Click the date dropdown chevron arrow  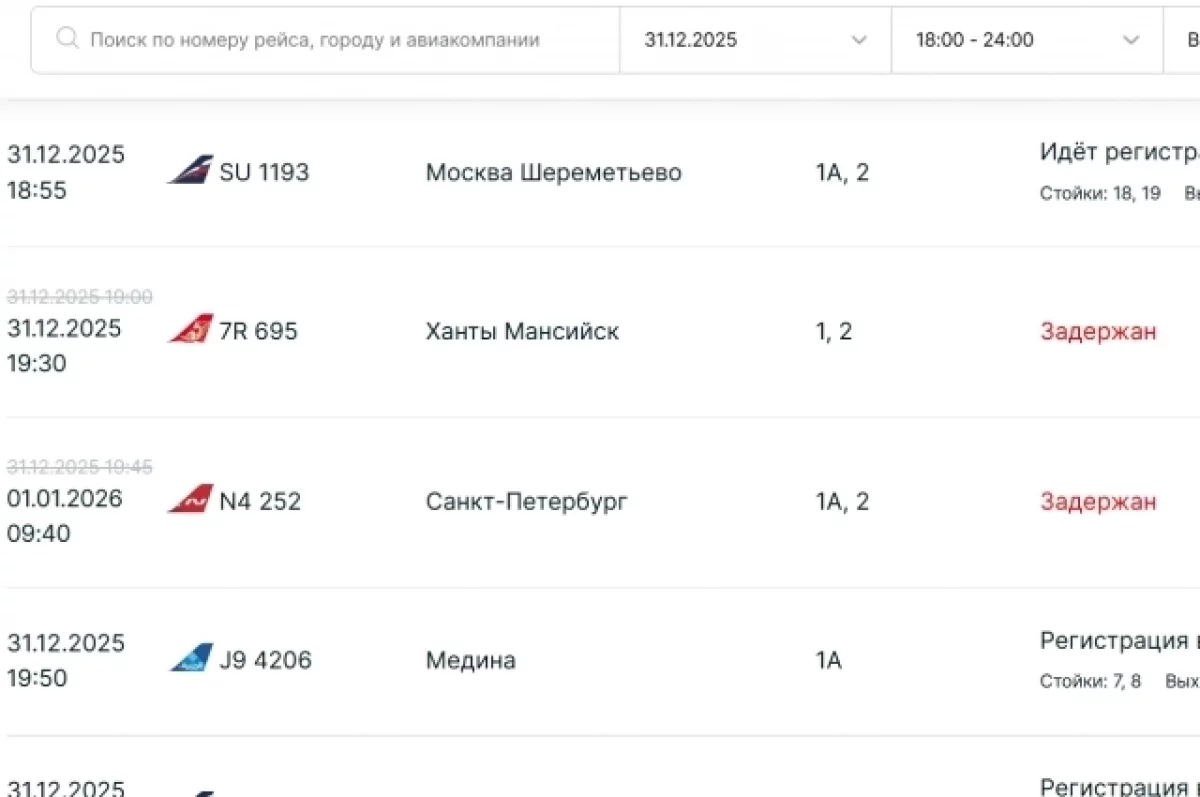(x=858, y=40)
